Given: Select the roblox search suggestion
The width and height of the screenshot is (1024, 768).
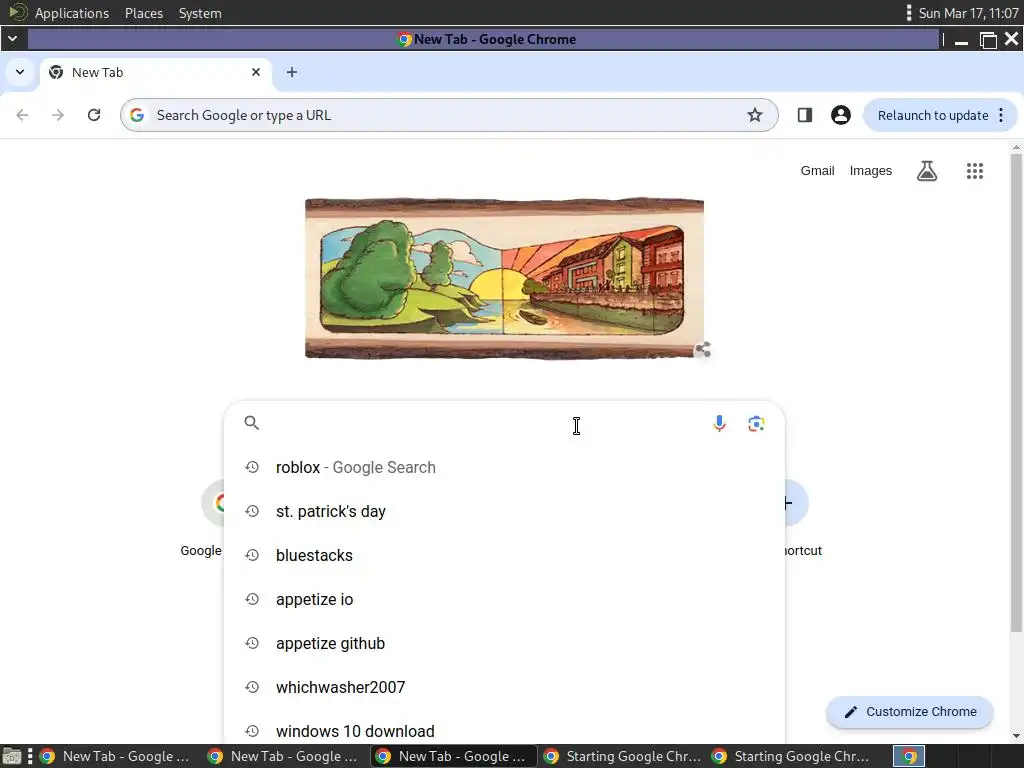Looking at the screenshot, I should click(x=504, y=468).
